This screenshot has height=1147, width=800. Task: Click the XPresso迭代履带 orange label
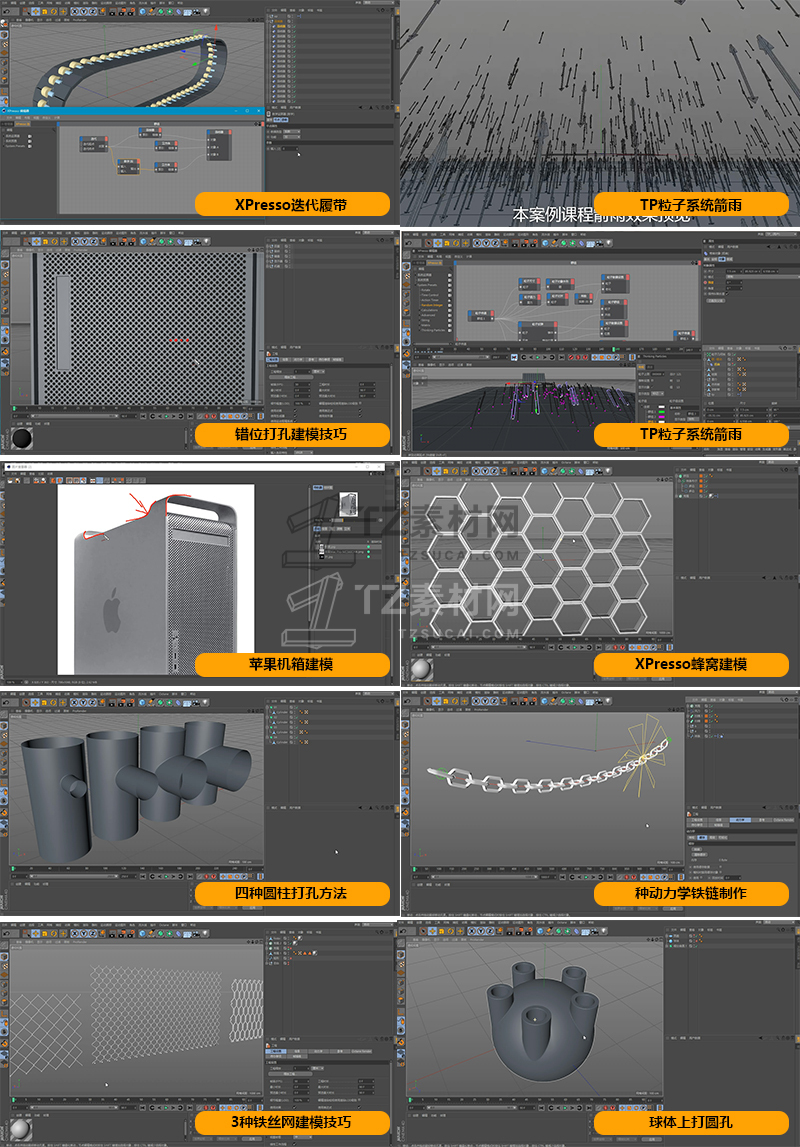click(292, 204)
